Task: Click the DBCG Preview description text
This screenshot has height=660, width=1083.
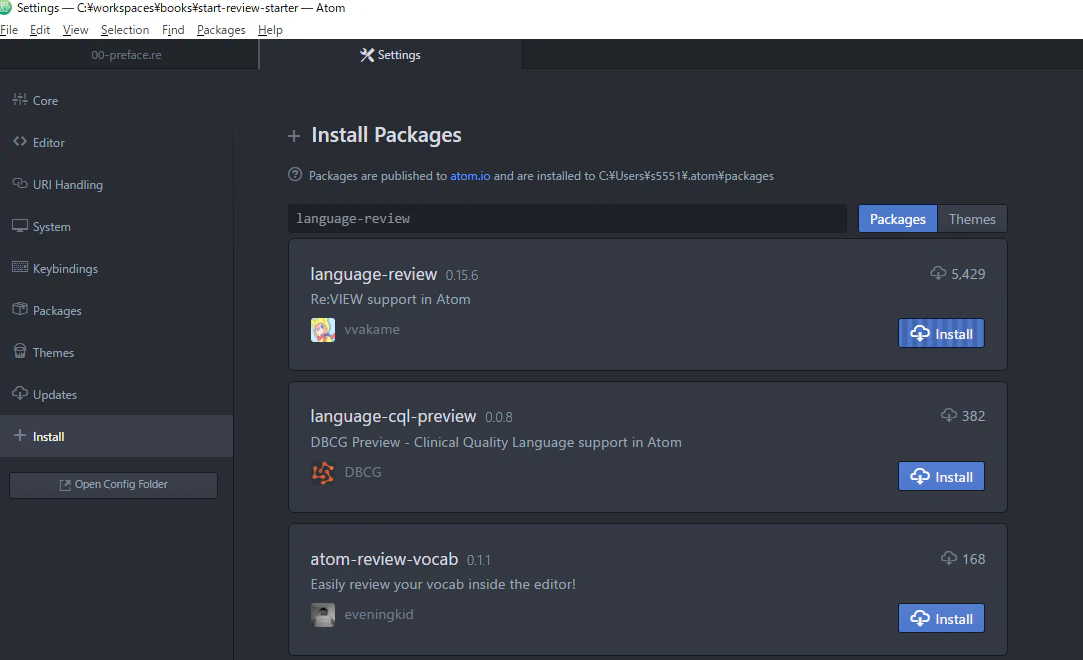Action: pos(496,443)
